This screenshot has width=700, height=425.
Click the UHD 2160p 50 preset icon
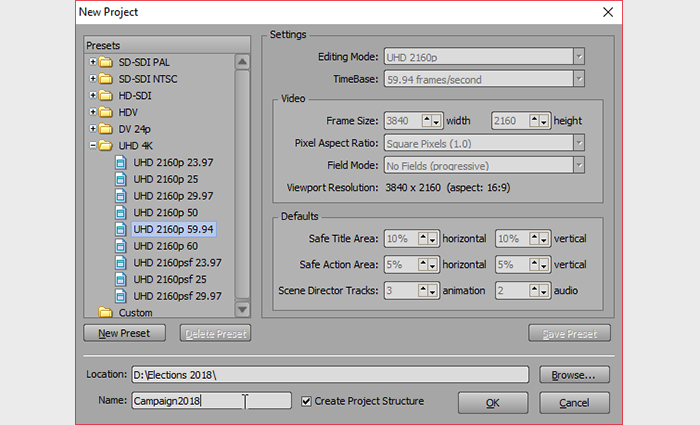point(123,213)
